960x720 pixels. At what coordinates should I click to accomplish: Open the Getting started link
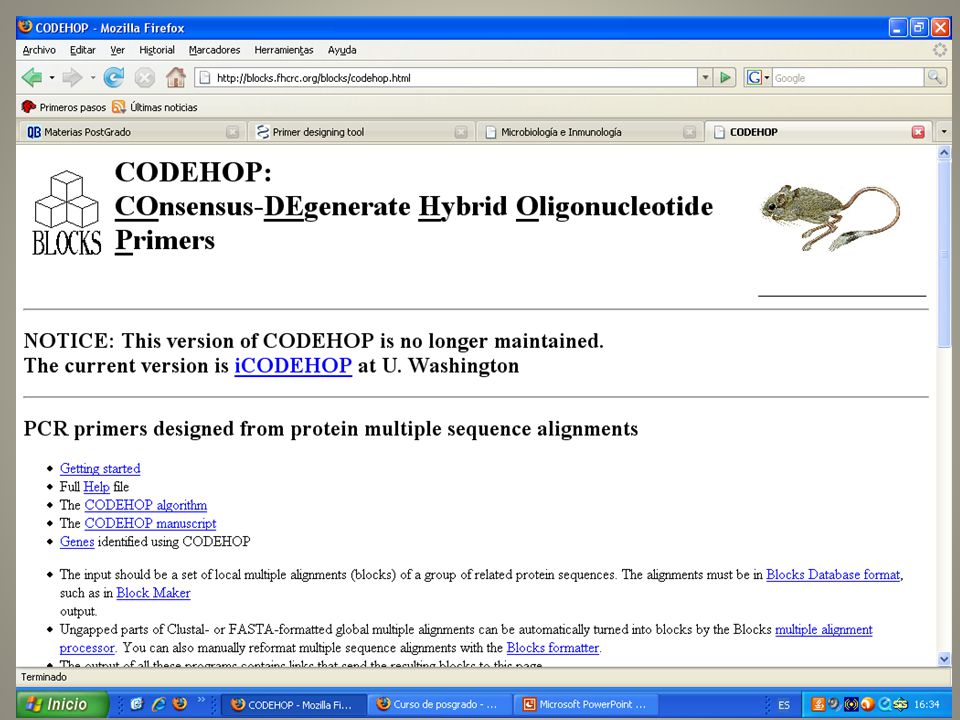(100, 468)
